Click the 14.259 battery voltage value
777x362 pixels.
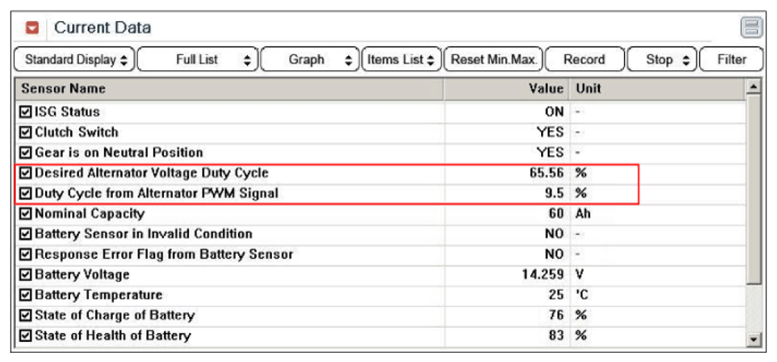[543, 275]
